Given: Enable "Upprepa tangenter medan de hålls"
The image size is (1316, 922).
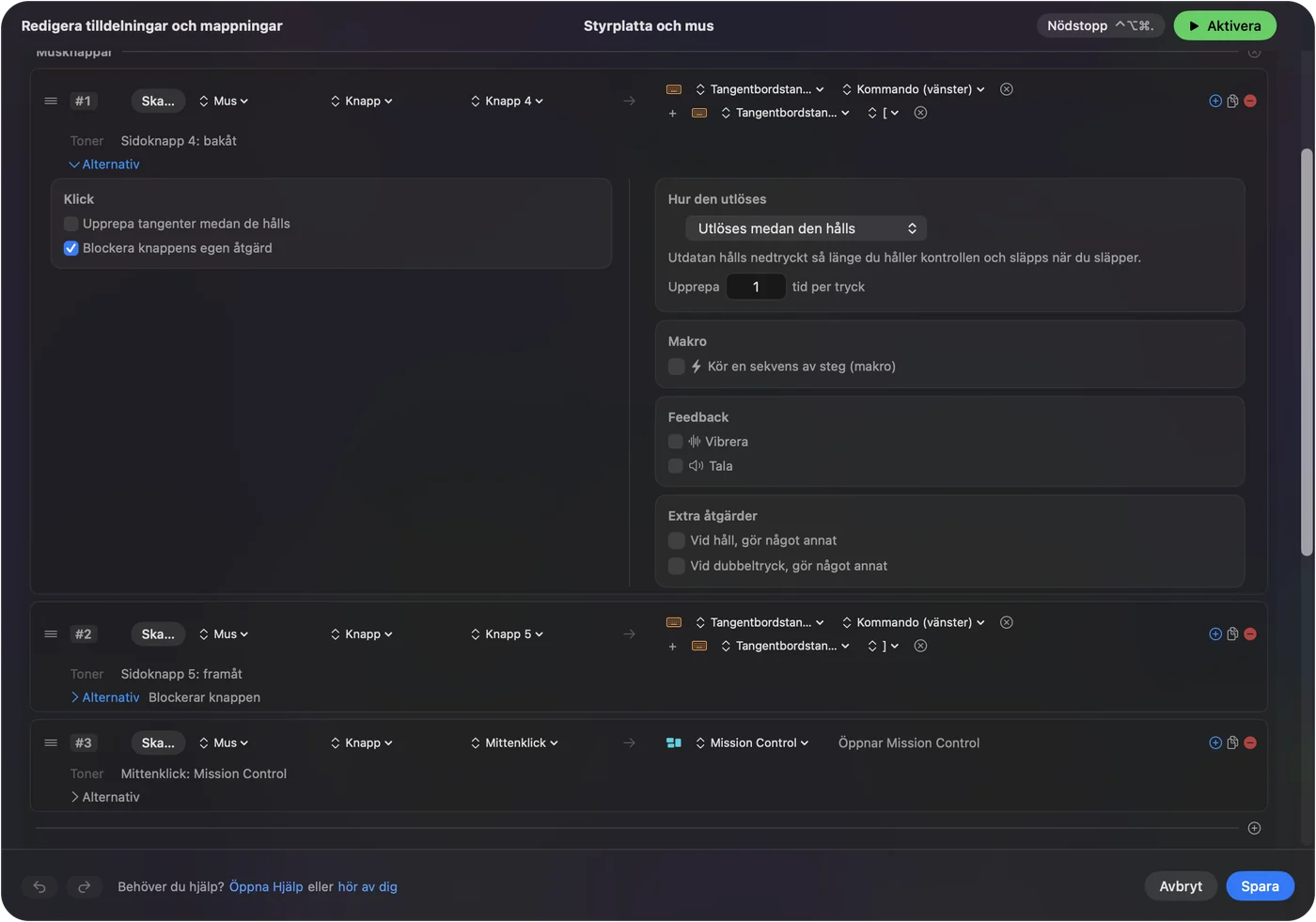Looking at the screenshot, I should pyautogui.click(x=70, y=224).
